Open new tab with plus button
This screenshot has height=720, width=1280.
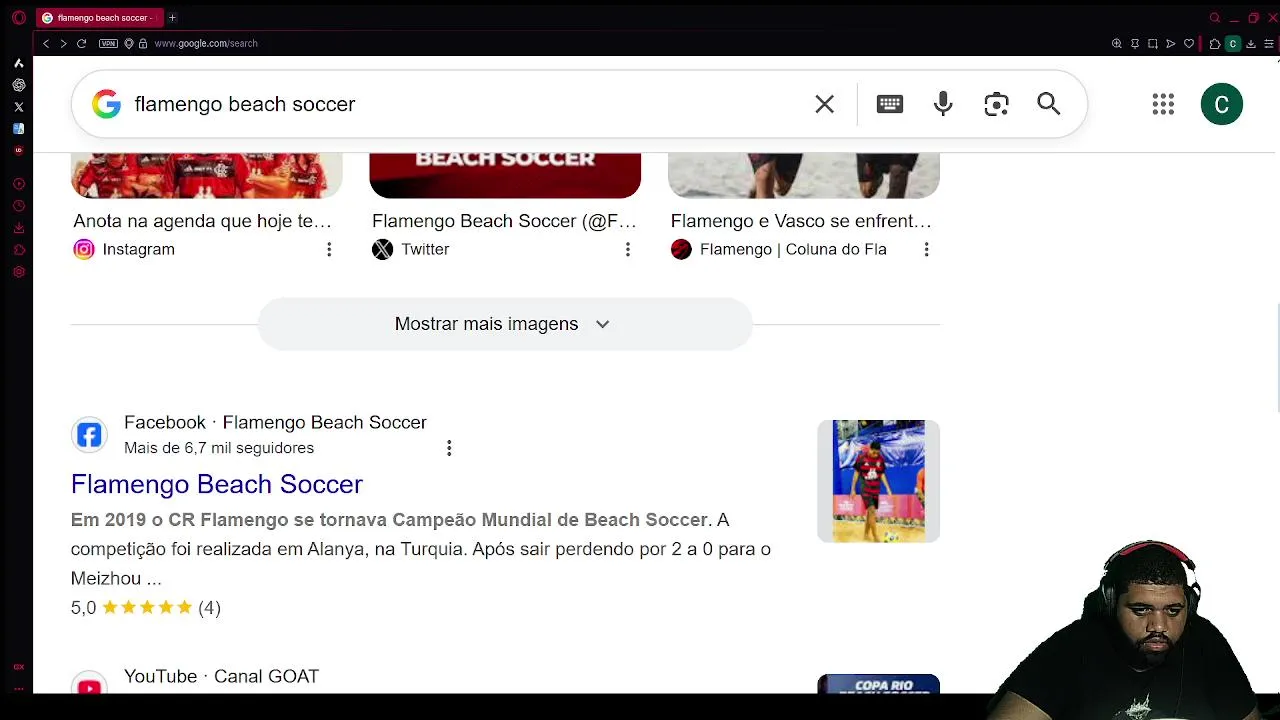[172, 18]
